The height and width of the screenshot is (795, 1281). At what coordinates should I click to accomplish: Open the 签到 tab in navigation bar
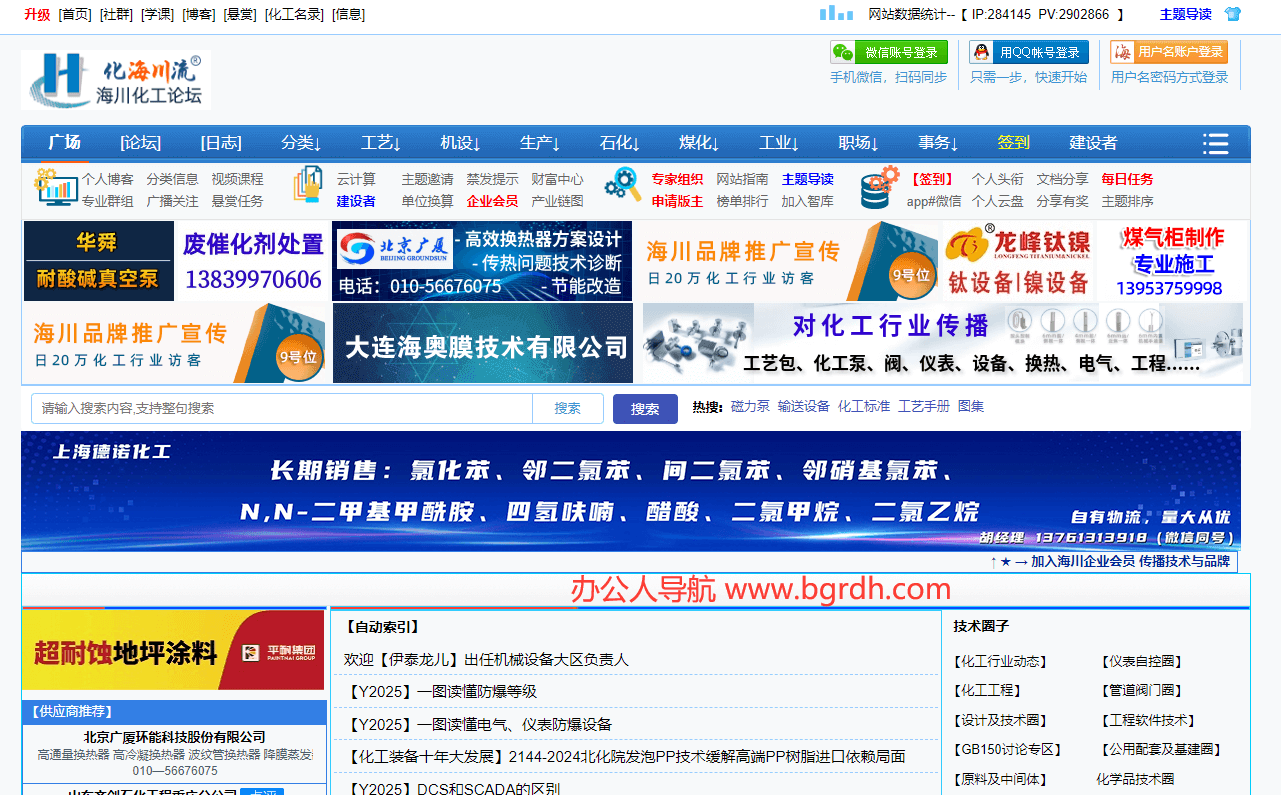pos(1013,143)
